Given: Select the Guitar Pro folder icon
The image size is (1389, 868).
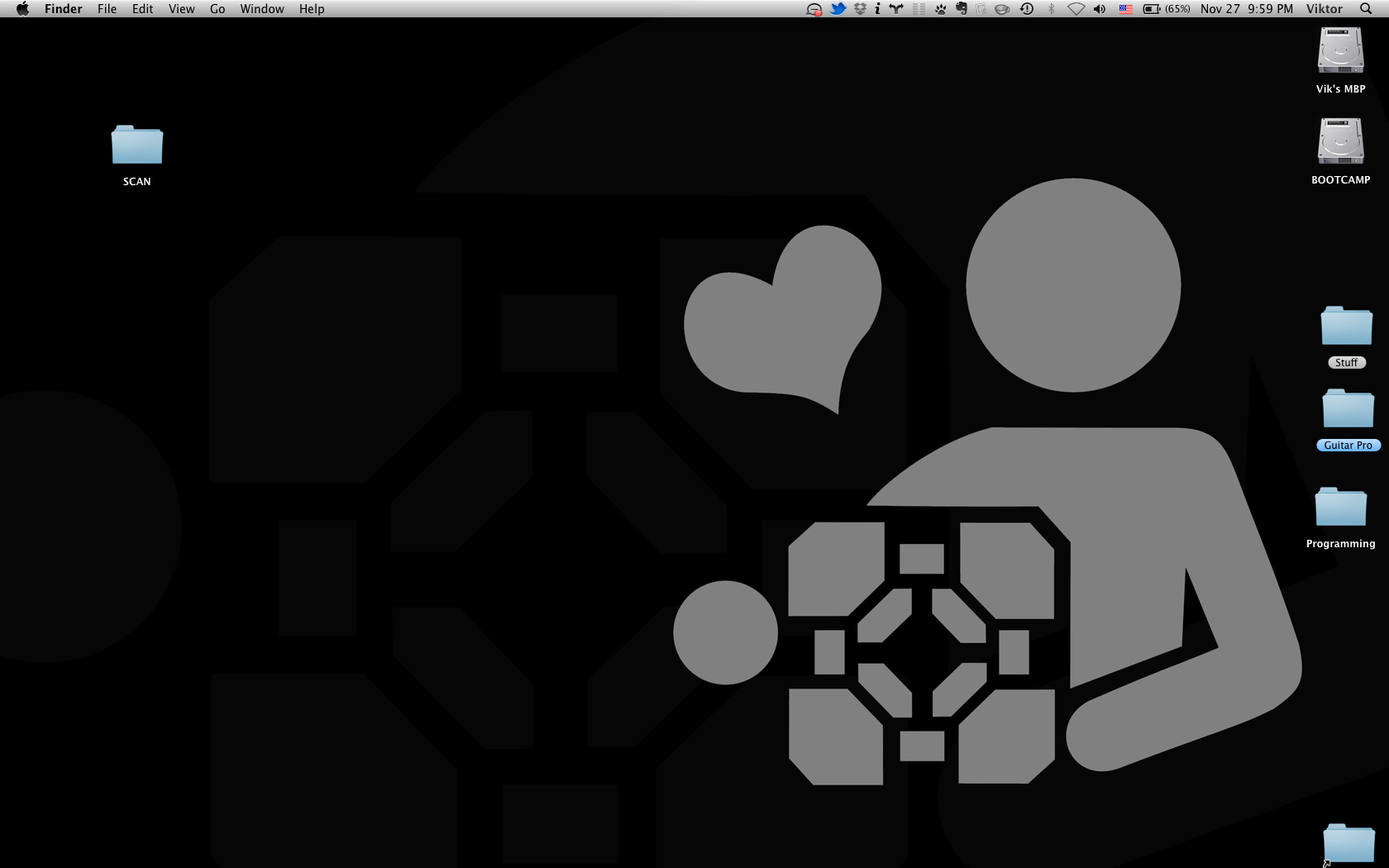Looking at the screenshot, I should pyautogui.click(x=1348, y=408).
